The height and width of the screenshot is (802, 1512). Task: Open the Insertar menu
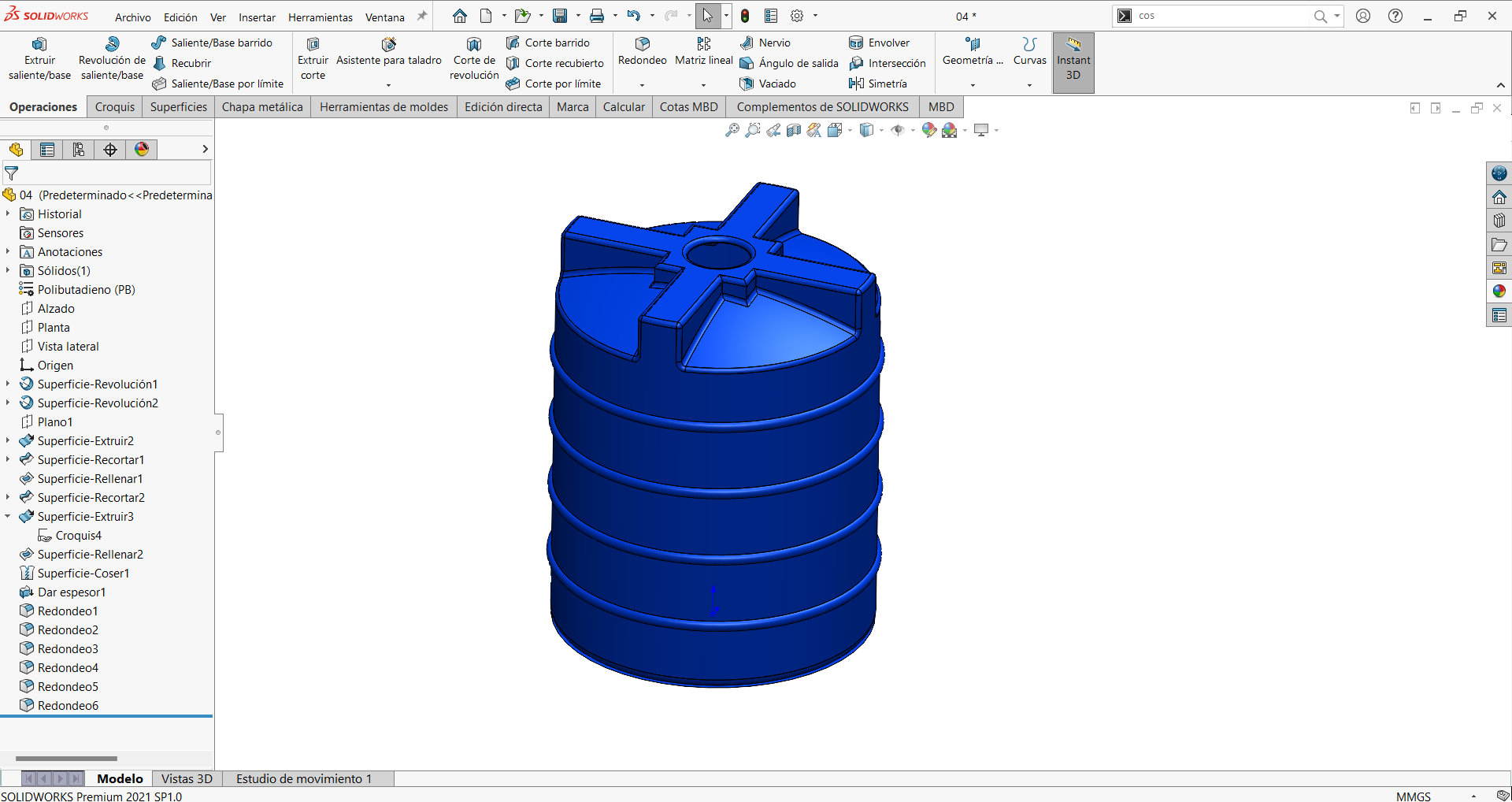(257, 17)
